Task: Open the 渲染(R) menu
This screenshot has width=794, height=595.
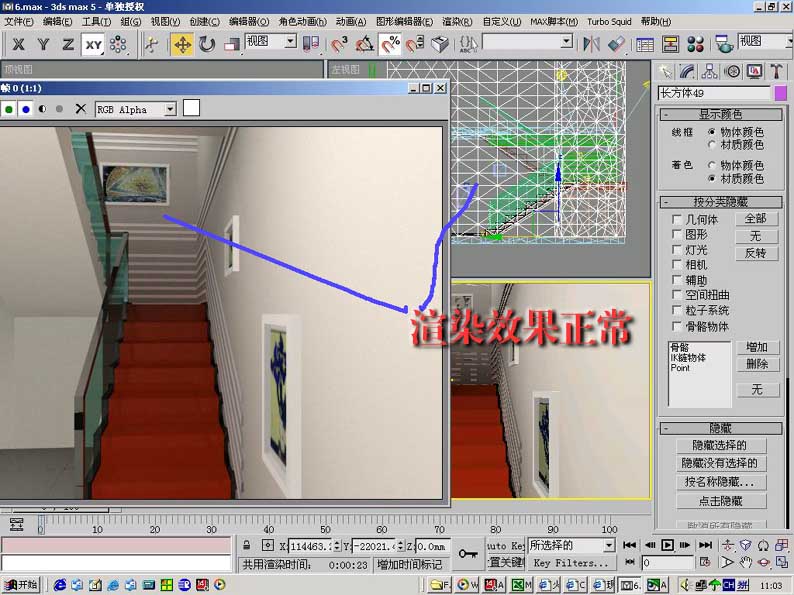Action: tap(457, 22)
